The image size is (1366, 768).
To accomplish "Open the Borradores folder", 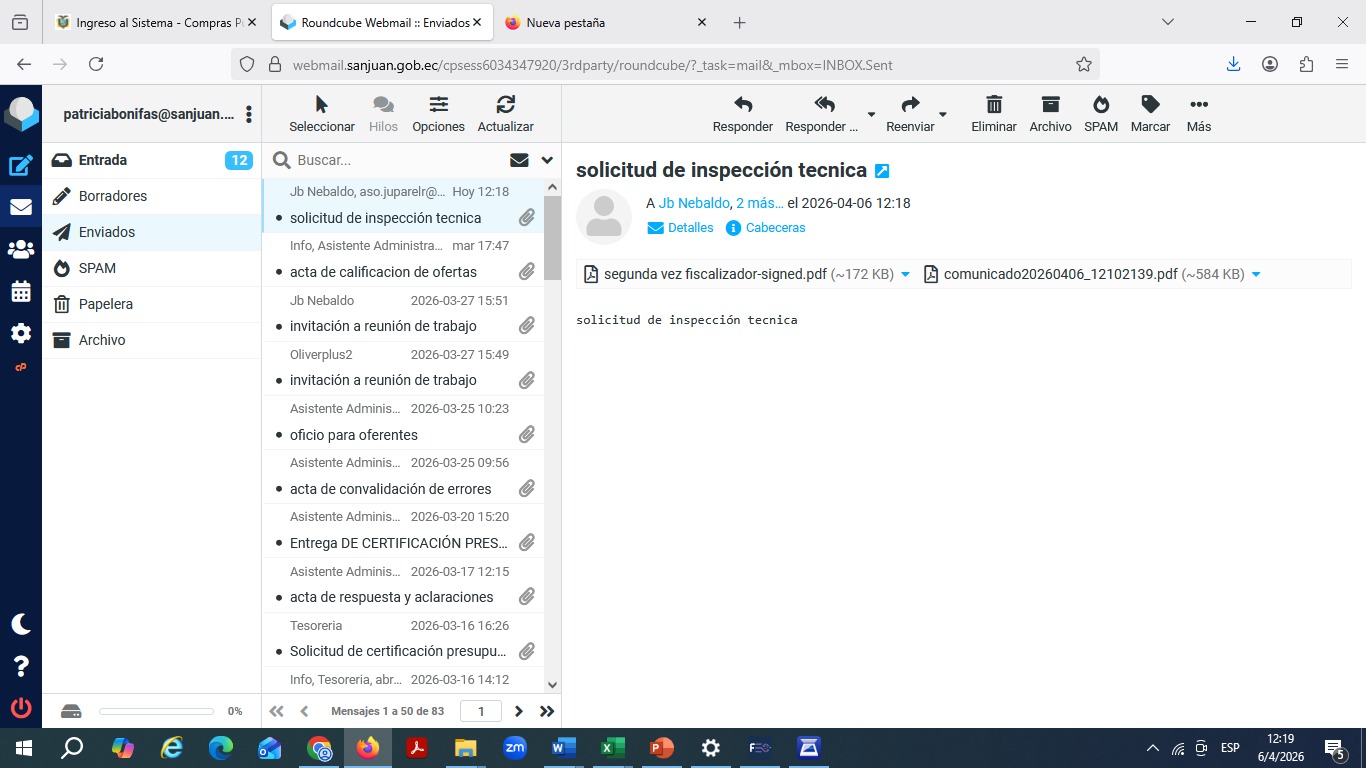I will (x=113, y=196).
